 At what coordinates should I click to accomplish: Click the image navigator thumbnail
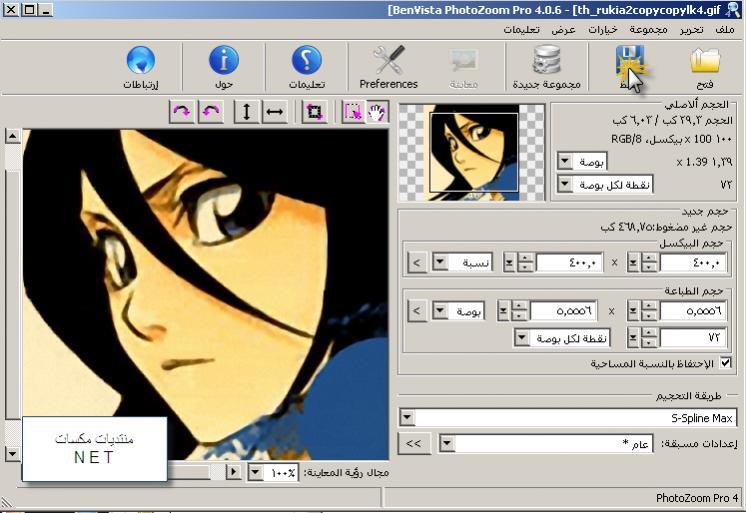click(471, 152)
